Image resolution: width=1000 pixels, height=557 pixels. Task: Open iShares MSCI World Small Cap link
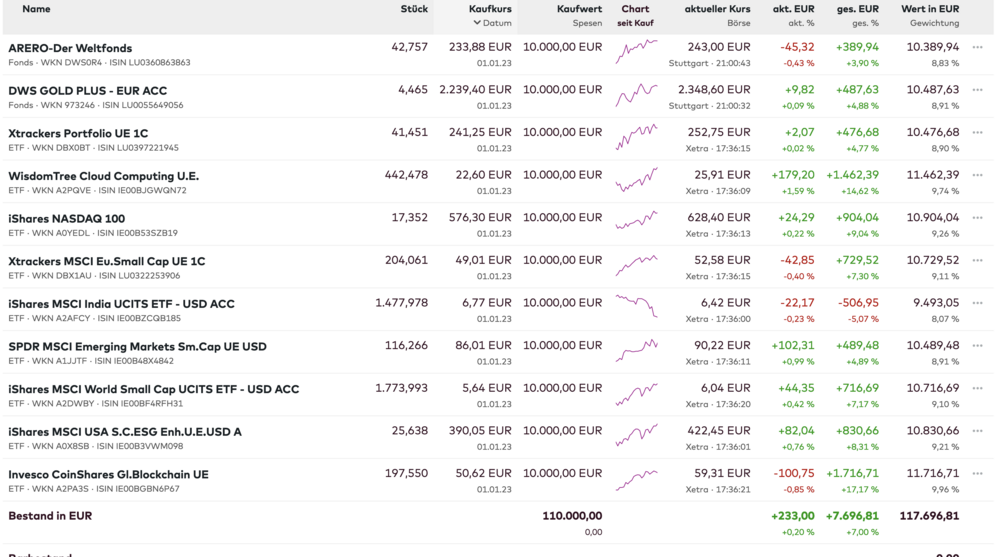coord(153,389)
